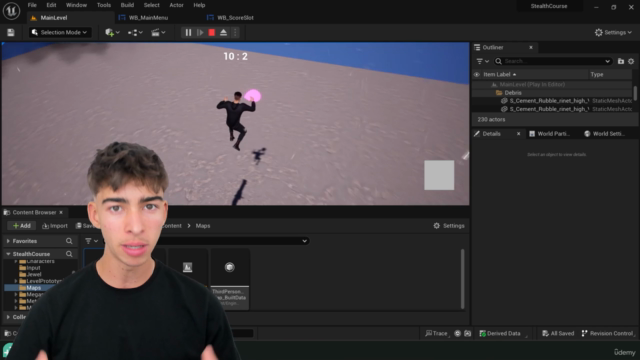The image size is (640, 360).
Task: Open the Outliner filter dropdown
Action: 482,61
